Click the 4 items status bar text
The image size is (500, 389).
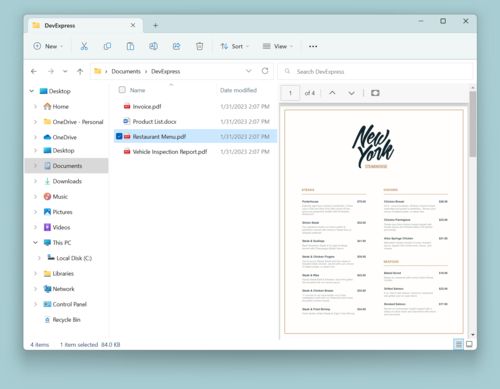40,345
